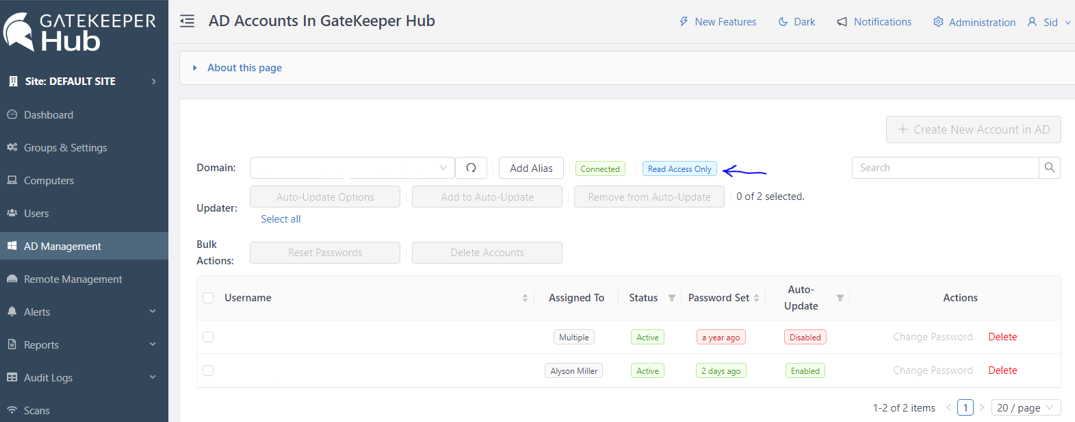Toggle the select-all checkbox in table header
The image size is (1075, 422).
click(x=208, y=297)
